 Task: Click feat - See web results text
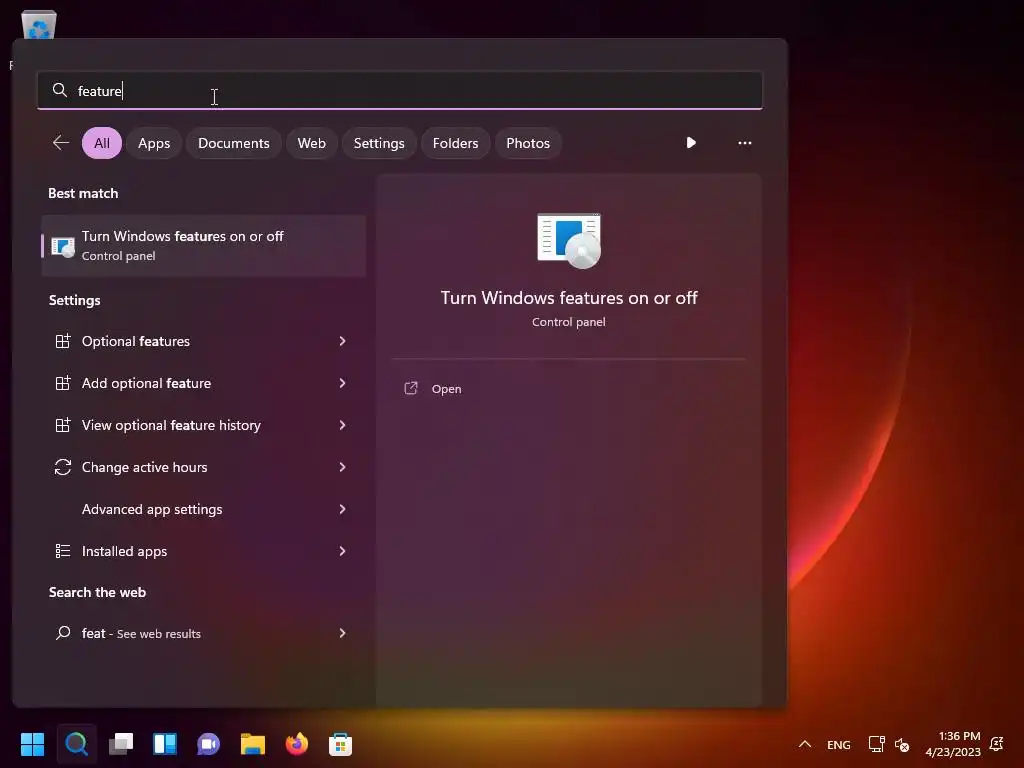141,633
